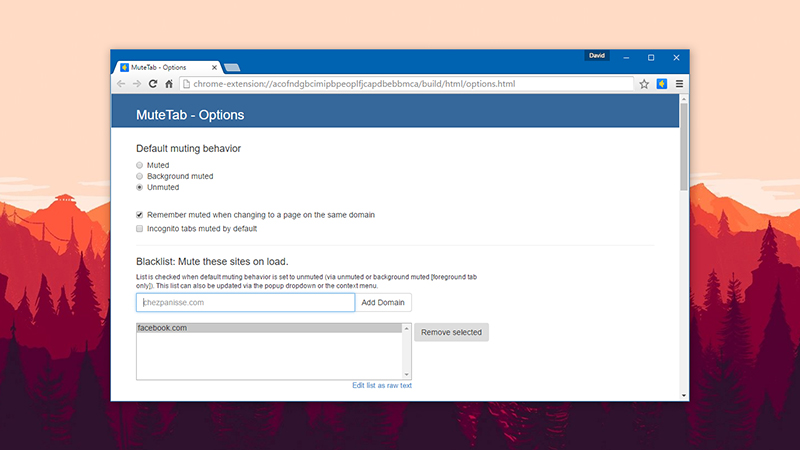
Task: Click the Default muting behavior heading
Action: tap(188, 148)
